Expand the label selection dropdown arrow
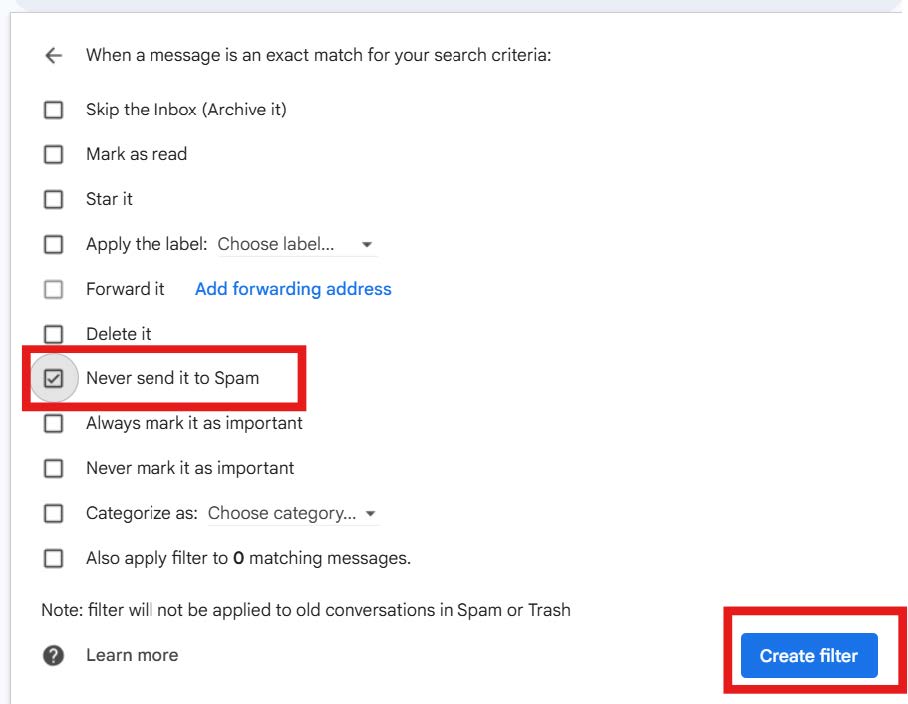 pyautogui.click(x=367, y=244)
